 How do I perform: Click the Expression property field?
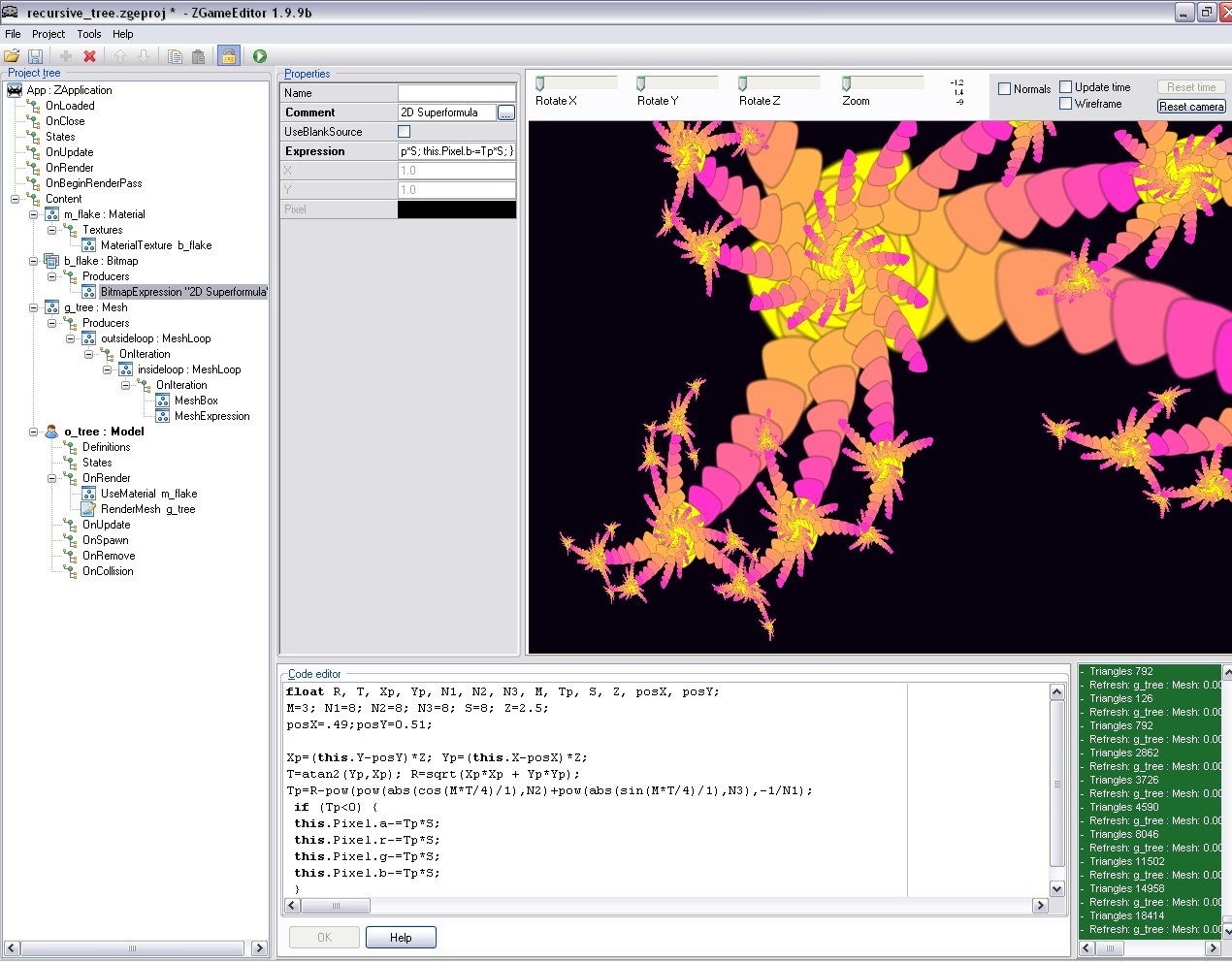click(x=457, y=151)
